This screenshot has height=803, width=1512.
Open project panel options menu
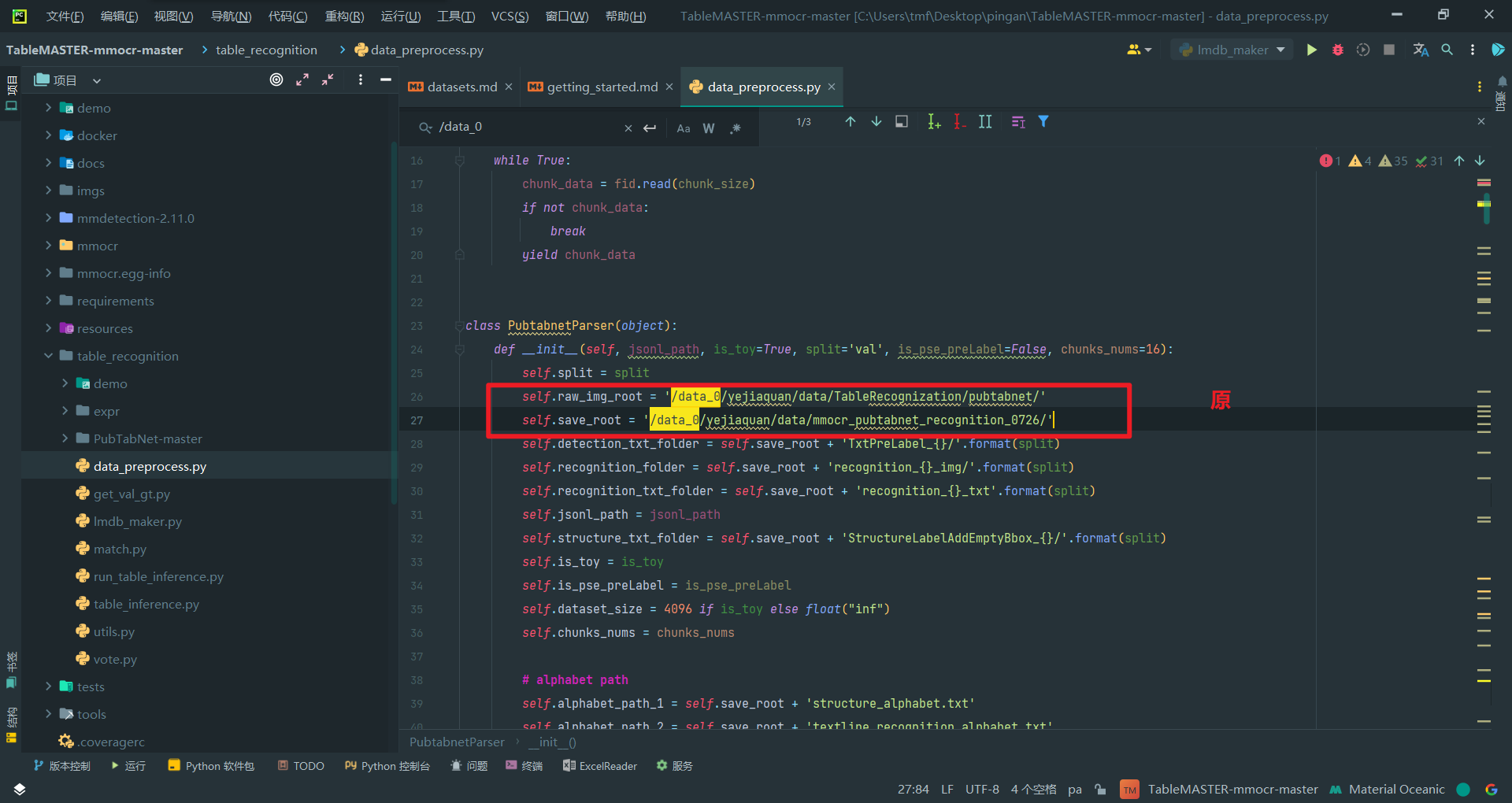[361, 80]
